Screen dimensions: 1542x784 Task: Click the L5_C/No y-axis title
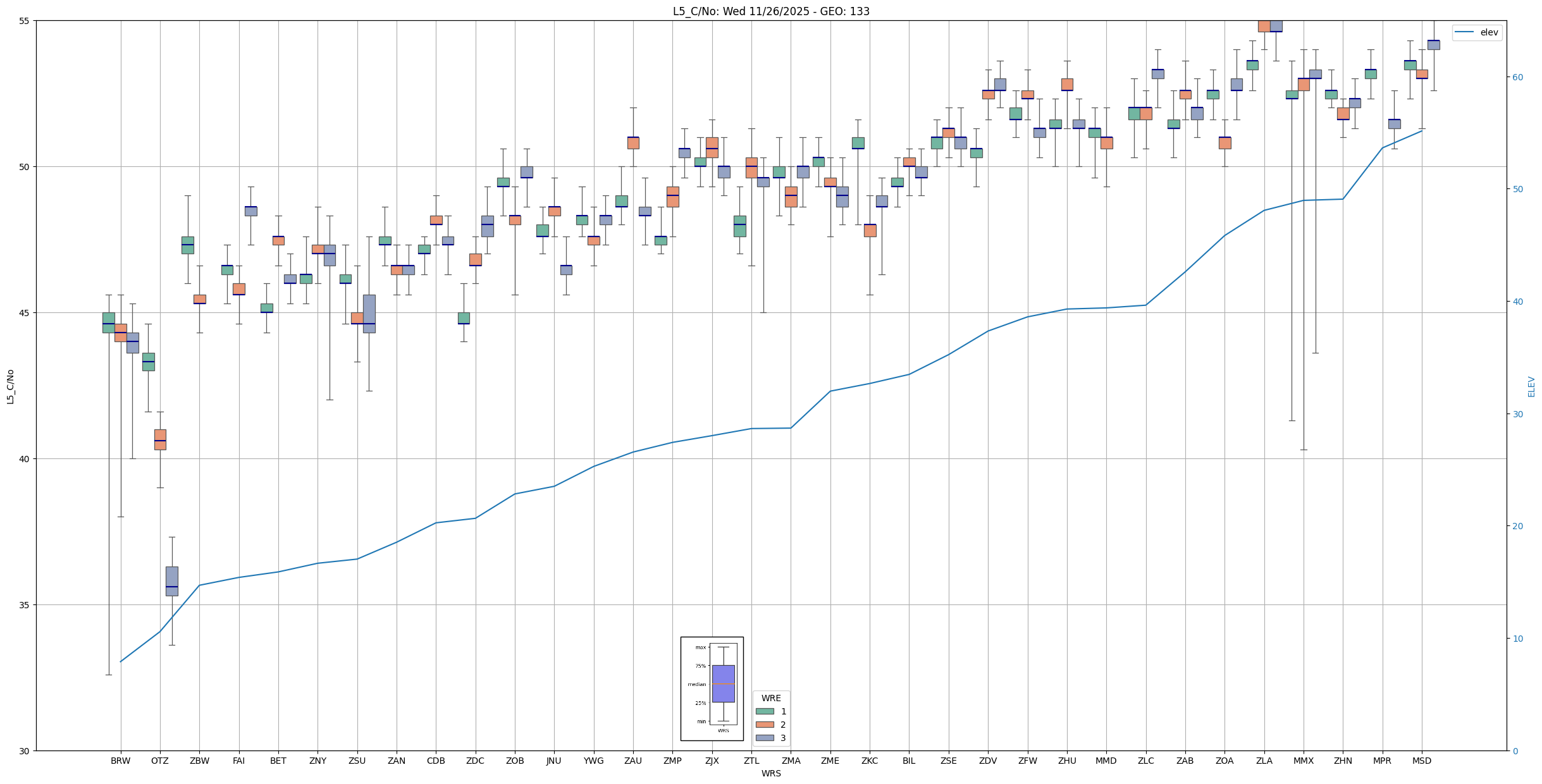[10, 386]
